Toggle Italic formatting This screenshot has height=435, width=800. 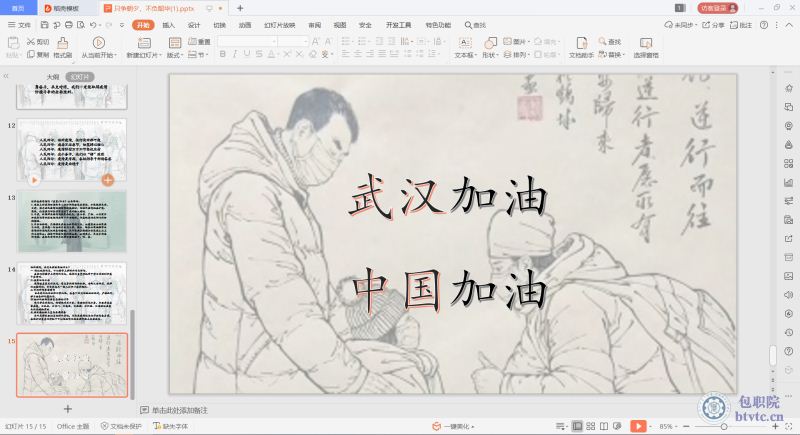tap(235, 54)
